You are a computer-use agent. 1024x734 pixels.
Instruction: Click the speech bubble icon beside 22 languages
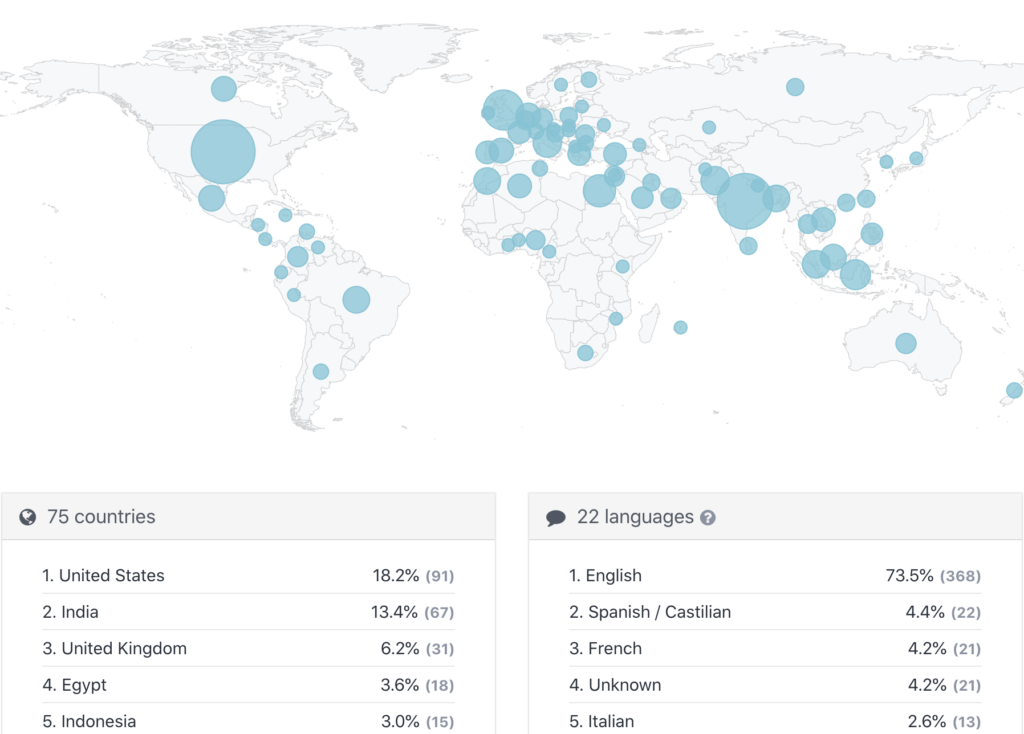click(x=556, y=518)
